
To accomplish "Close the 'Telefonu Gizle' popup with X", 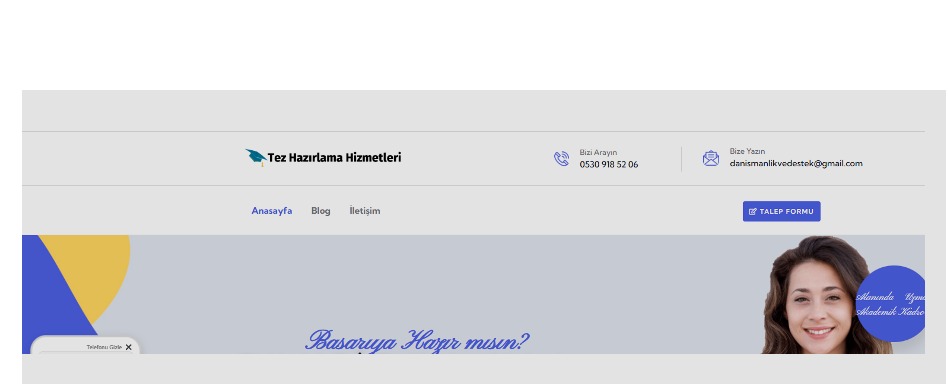I will pyautogui.click(x=128, y=347).
